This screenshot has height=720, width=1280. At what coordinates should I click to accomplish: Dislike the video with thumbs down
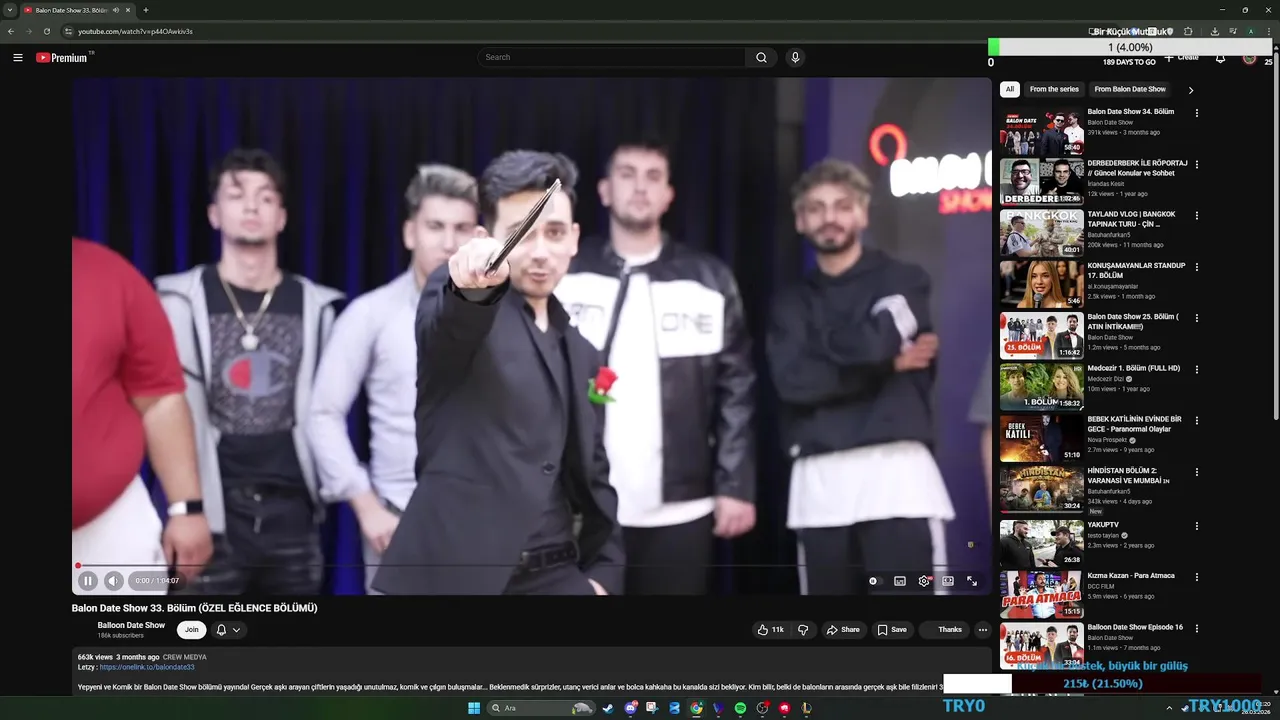point(803,630)
